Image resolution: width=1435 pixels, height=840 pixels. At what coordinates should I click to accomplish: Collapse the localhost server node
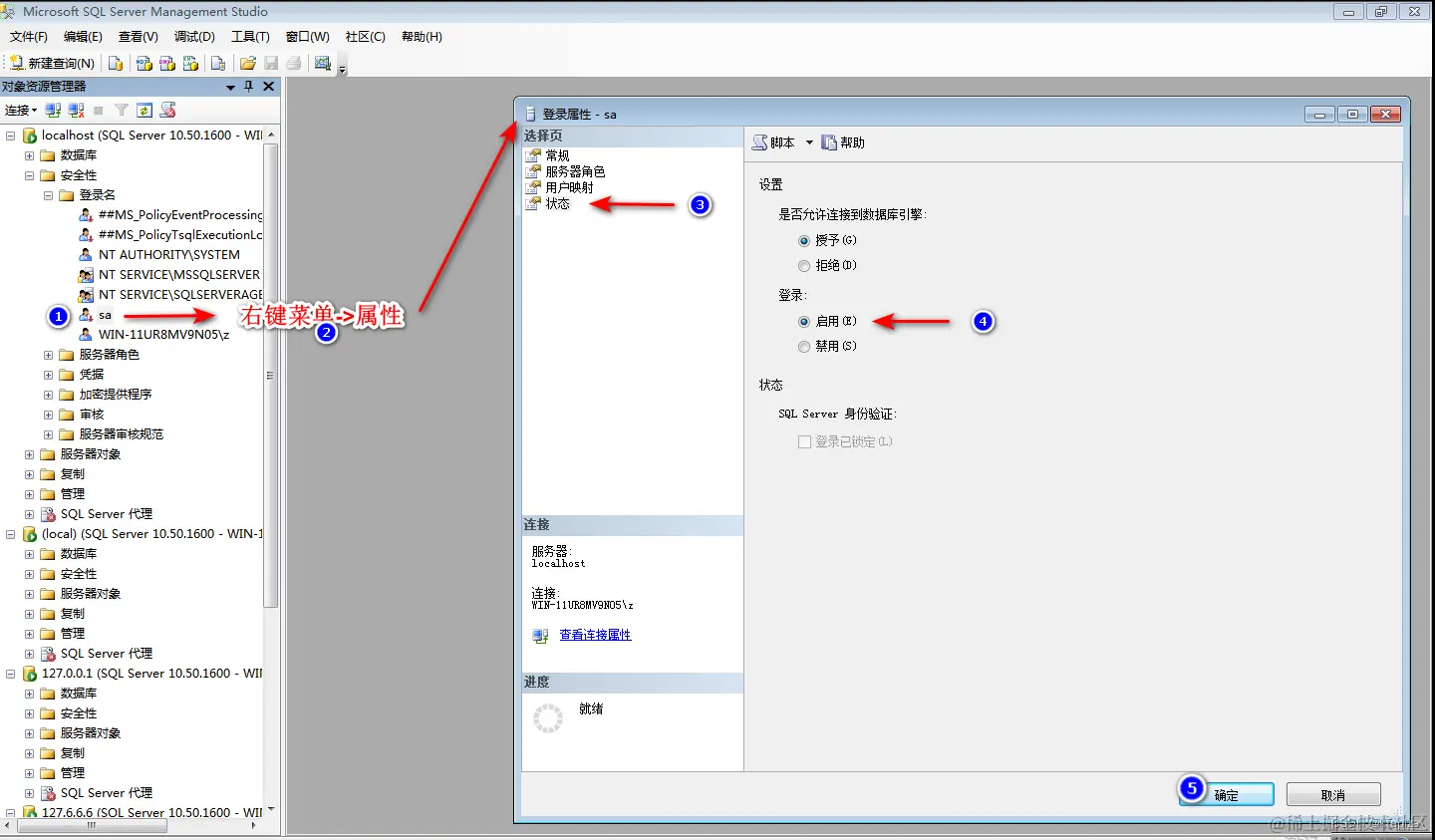click(11, 136)
